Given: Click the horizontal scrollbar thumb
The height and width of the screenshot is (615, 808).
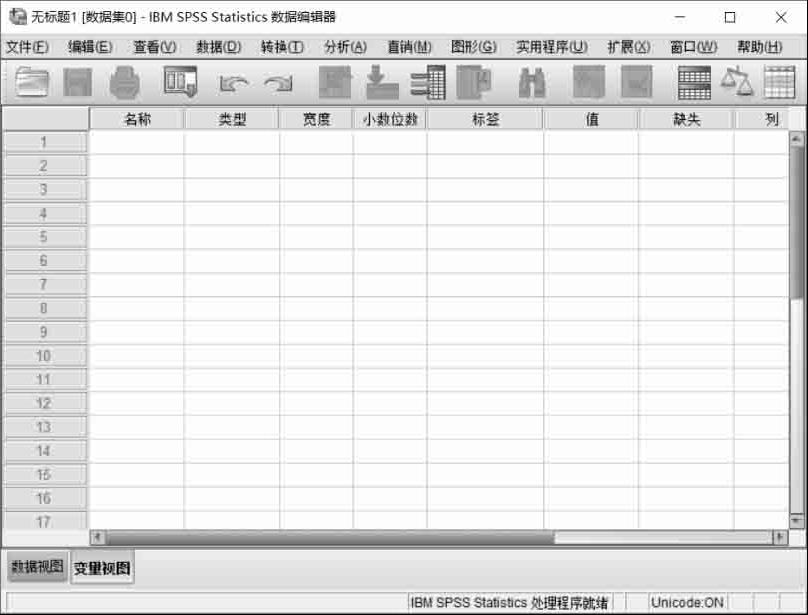Looking at the screenshot, I should pos(330,538).
